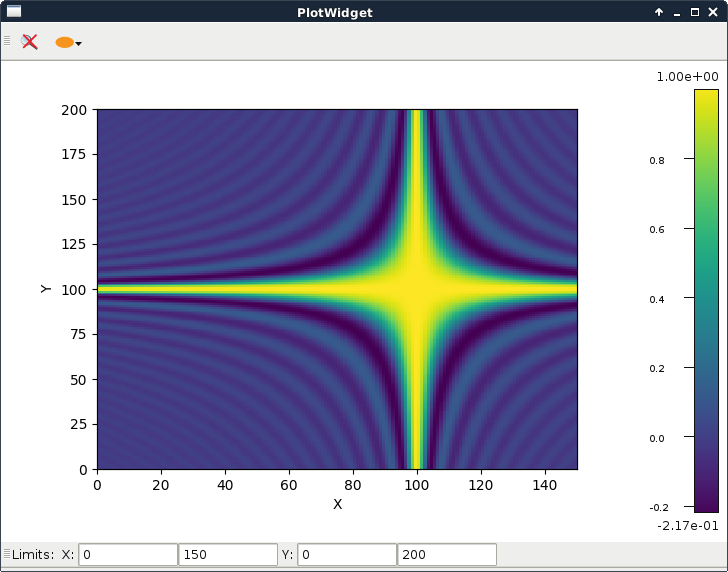728x572 pixels.
Task: Minimize the PlotWidget window
Action: point(677,12)
